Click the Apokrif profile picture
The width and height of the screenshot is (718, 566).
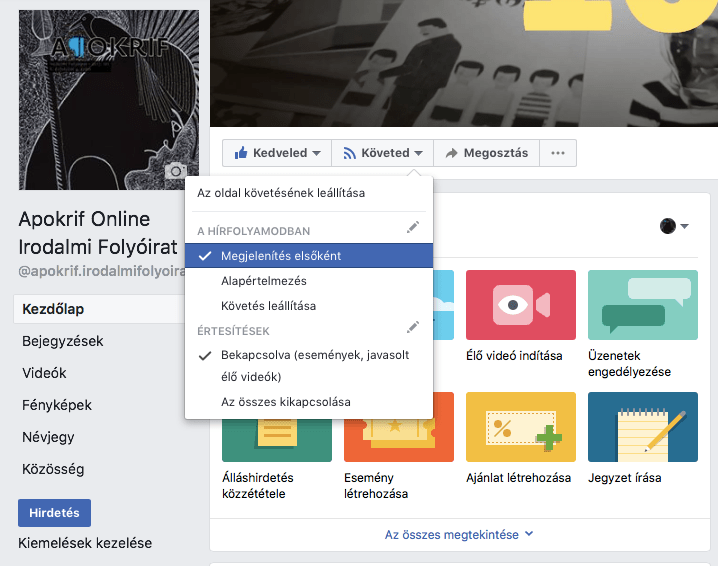coord(109,100)
